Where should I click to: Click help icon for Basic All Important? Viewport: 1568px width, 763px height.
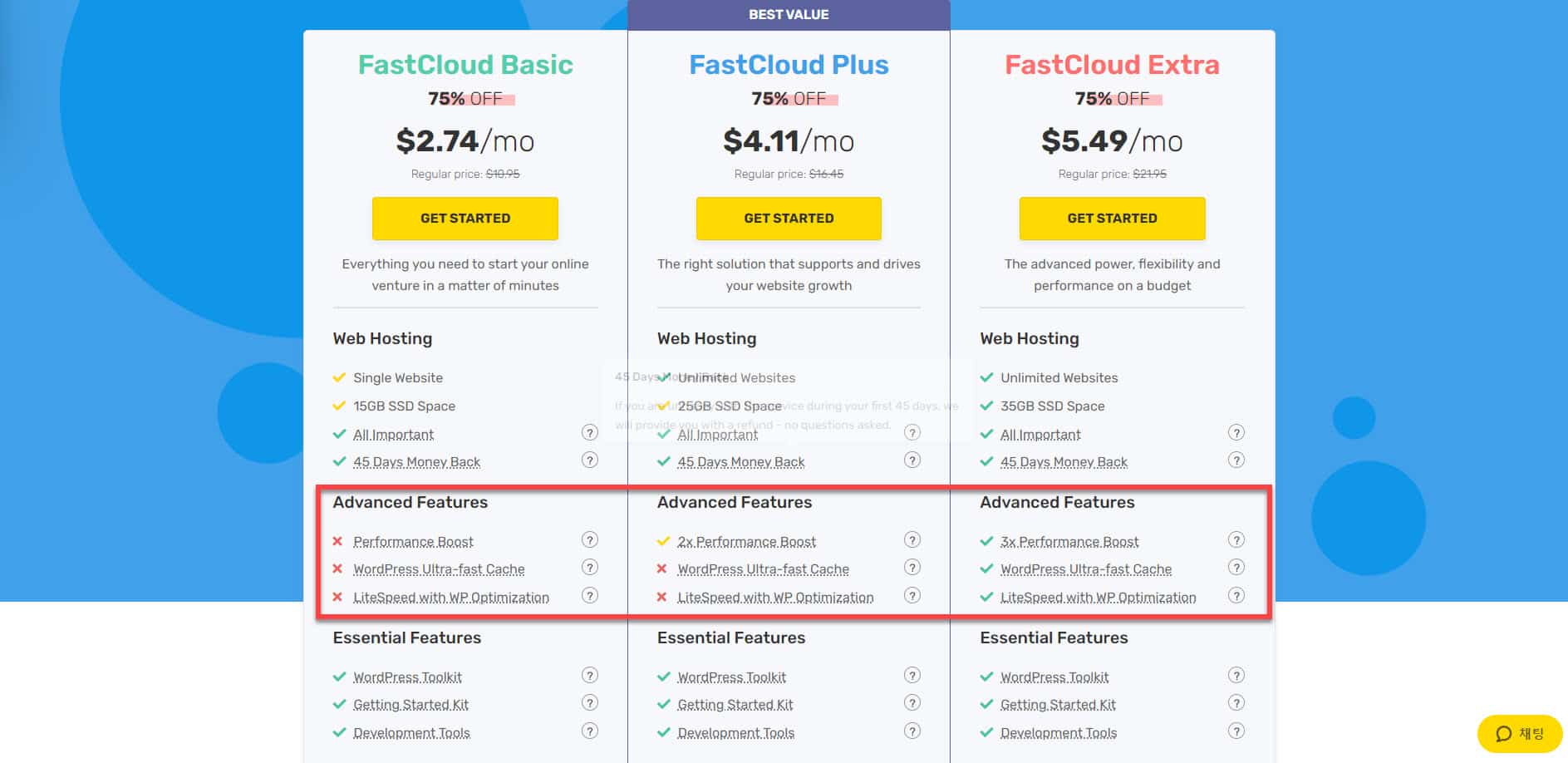coord(590,432)
